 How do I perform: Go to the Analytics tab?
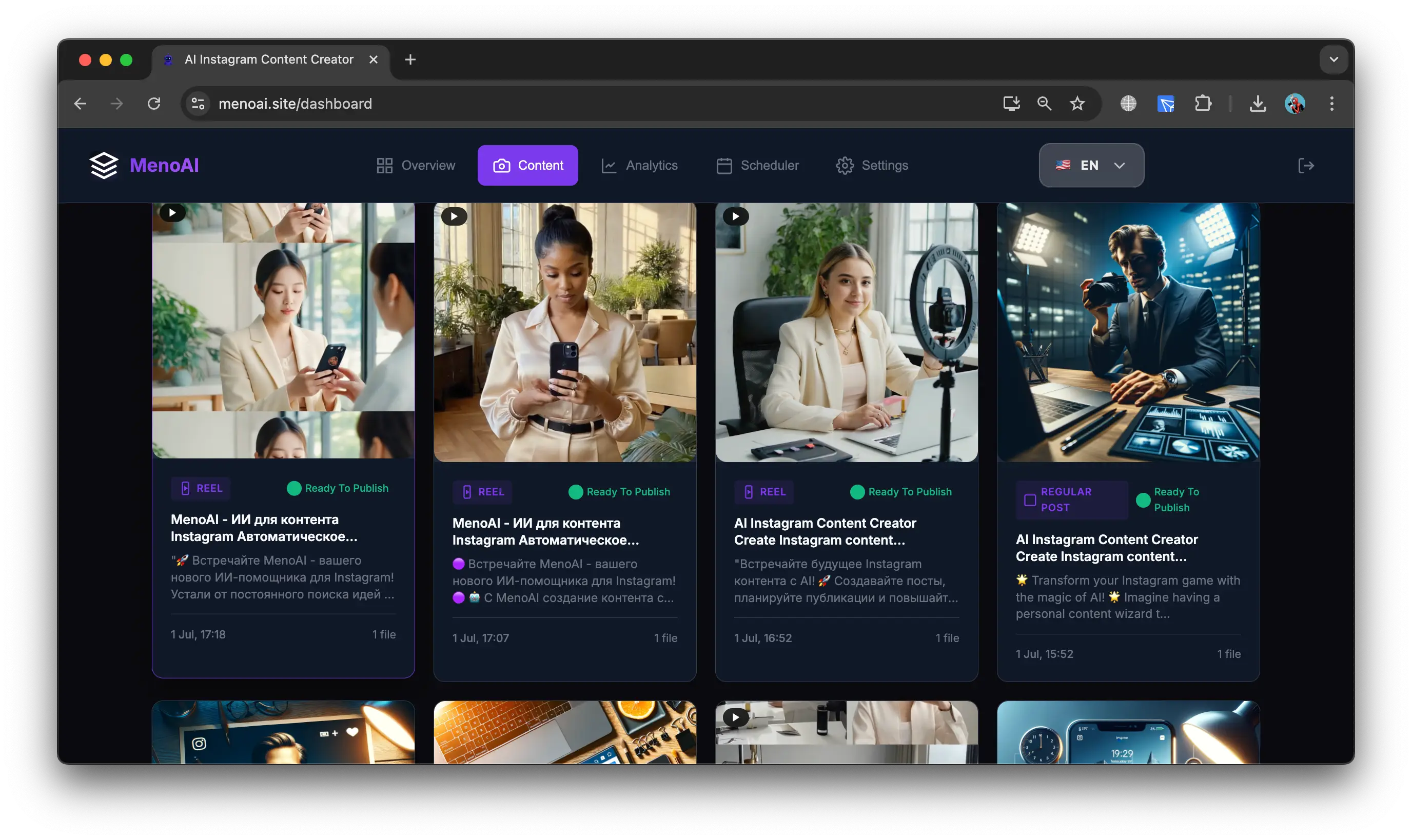(x=639, y=165)
